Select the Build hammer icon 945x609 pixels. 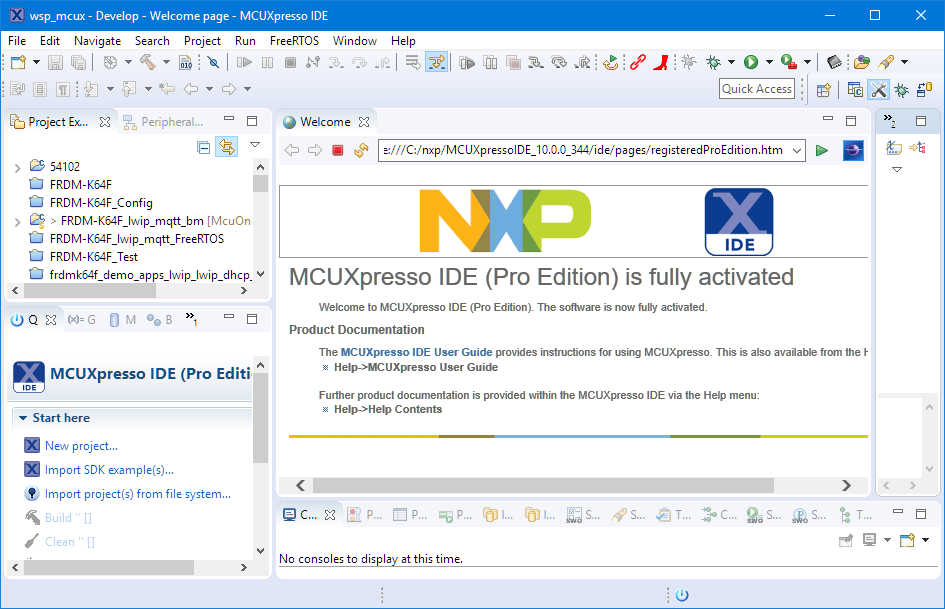point(147,62)
